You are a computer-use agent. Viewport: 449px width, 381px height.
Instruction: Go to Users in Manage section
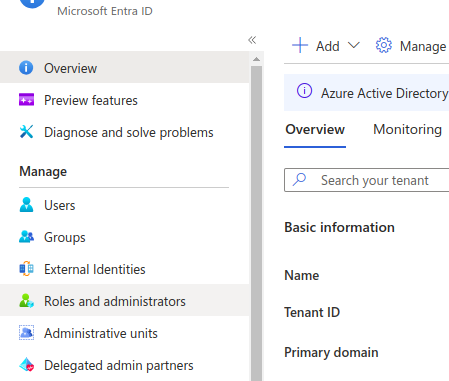(125, 205)
